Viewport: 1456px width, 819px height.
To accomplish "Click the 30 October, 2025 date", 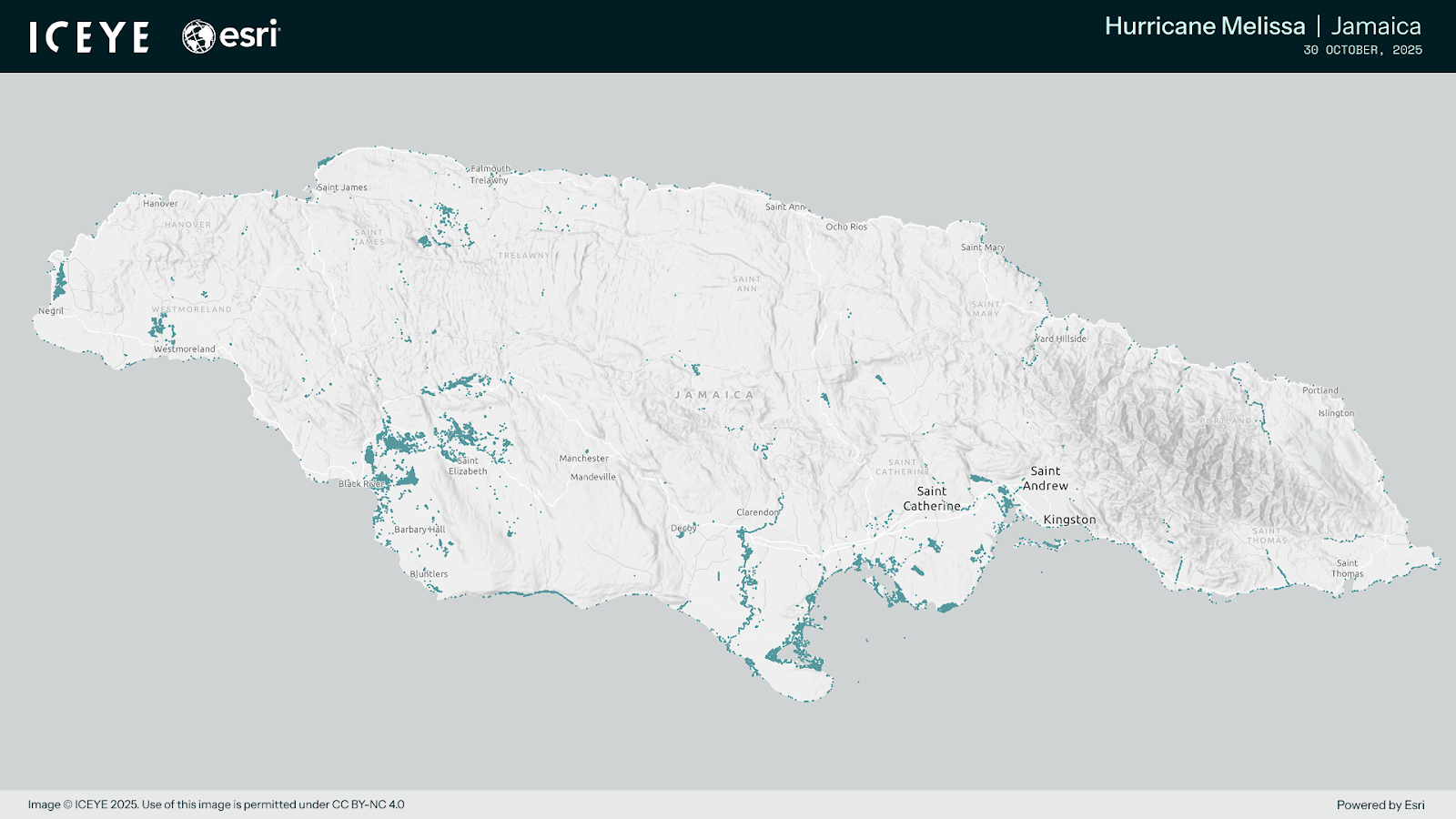I will tap(1362, 50).
